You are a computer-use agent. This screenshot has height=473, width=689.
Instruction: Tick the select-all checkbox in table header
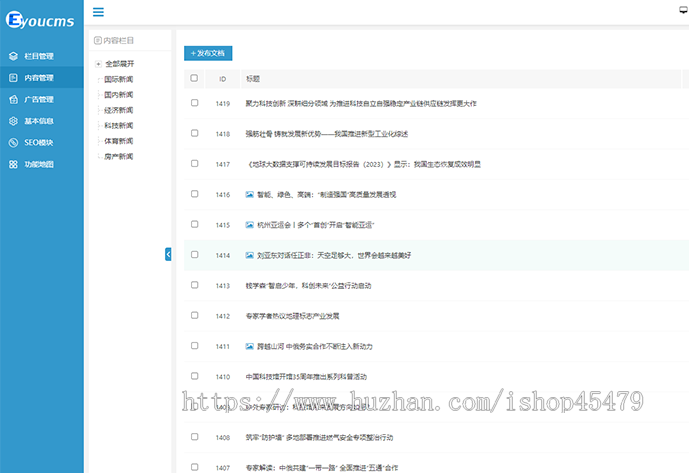[x=194, y=78]
